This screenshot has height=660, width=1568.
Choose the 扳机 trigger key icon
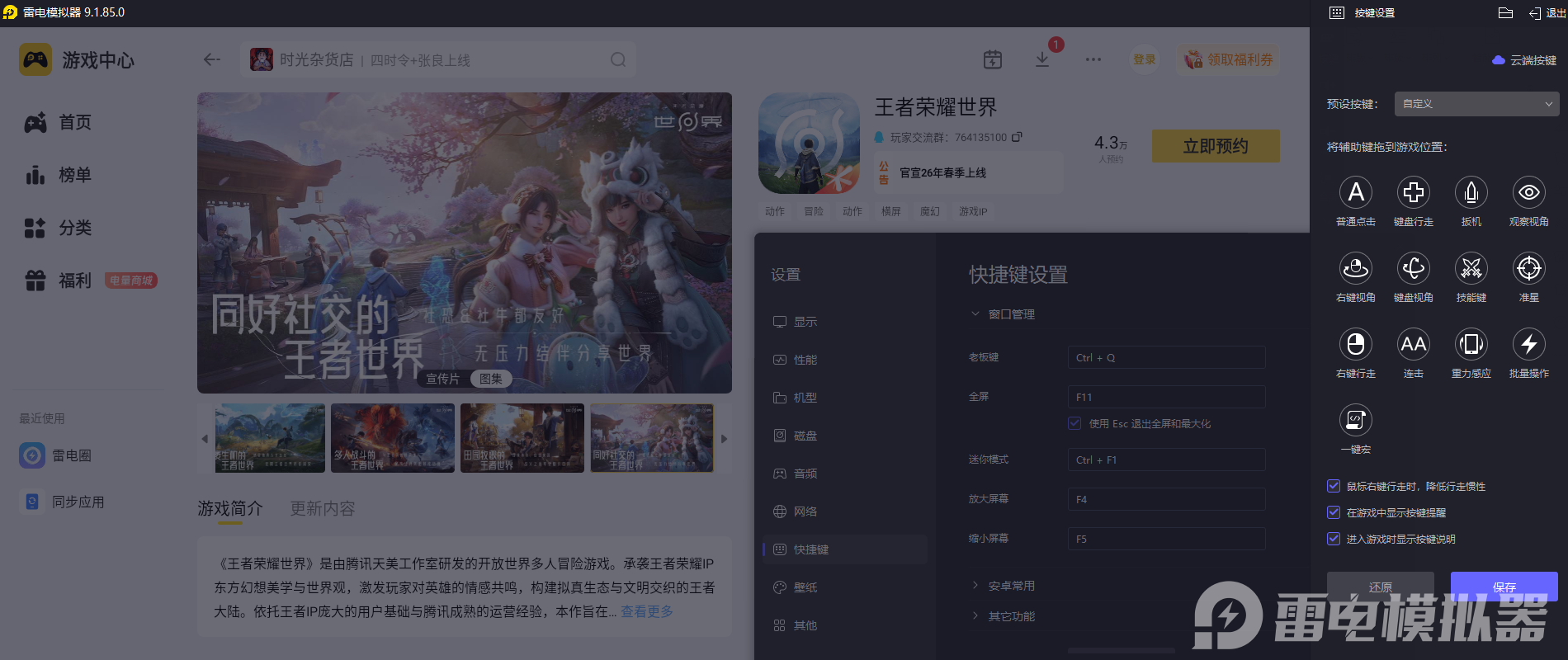pyautogui.click(x=1471, y=192)
